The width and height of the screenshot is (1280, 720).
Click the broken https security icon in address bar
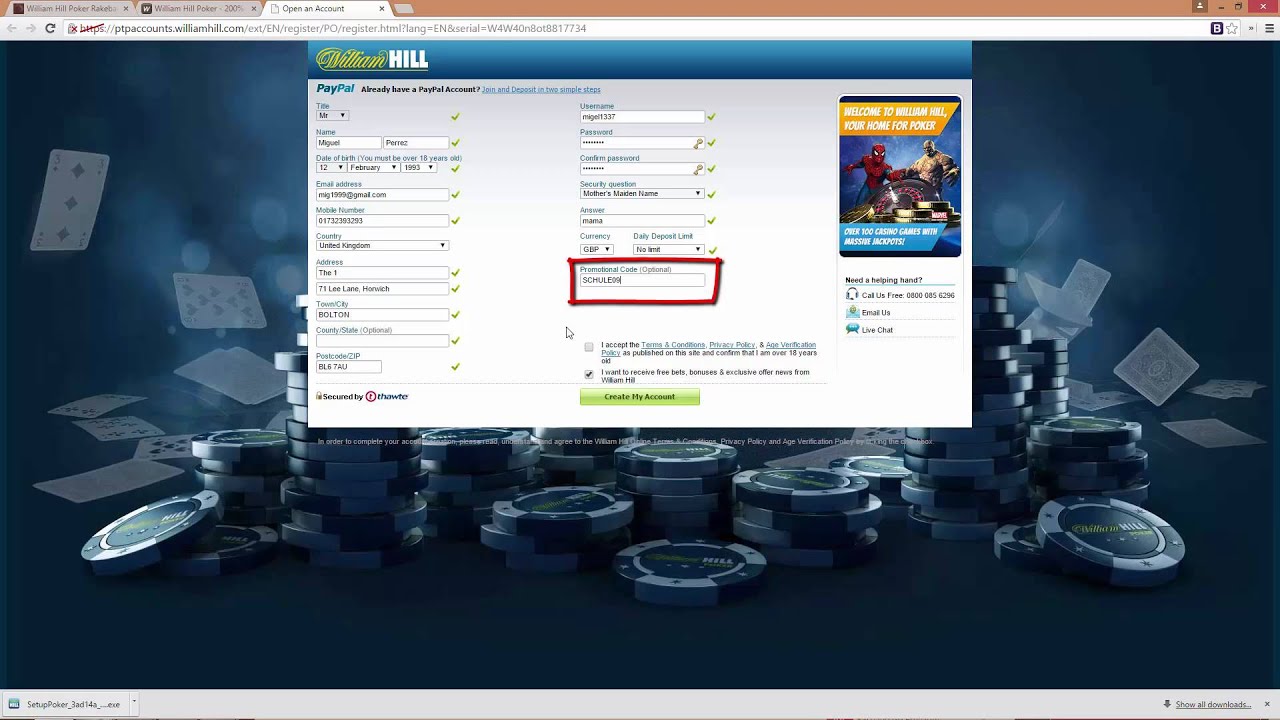tap(73, 28)
